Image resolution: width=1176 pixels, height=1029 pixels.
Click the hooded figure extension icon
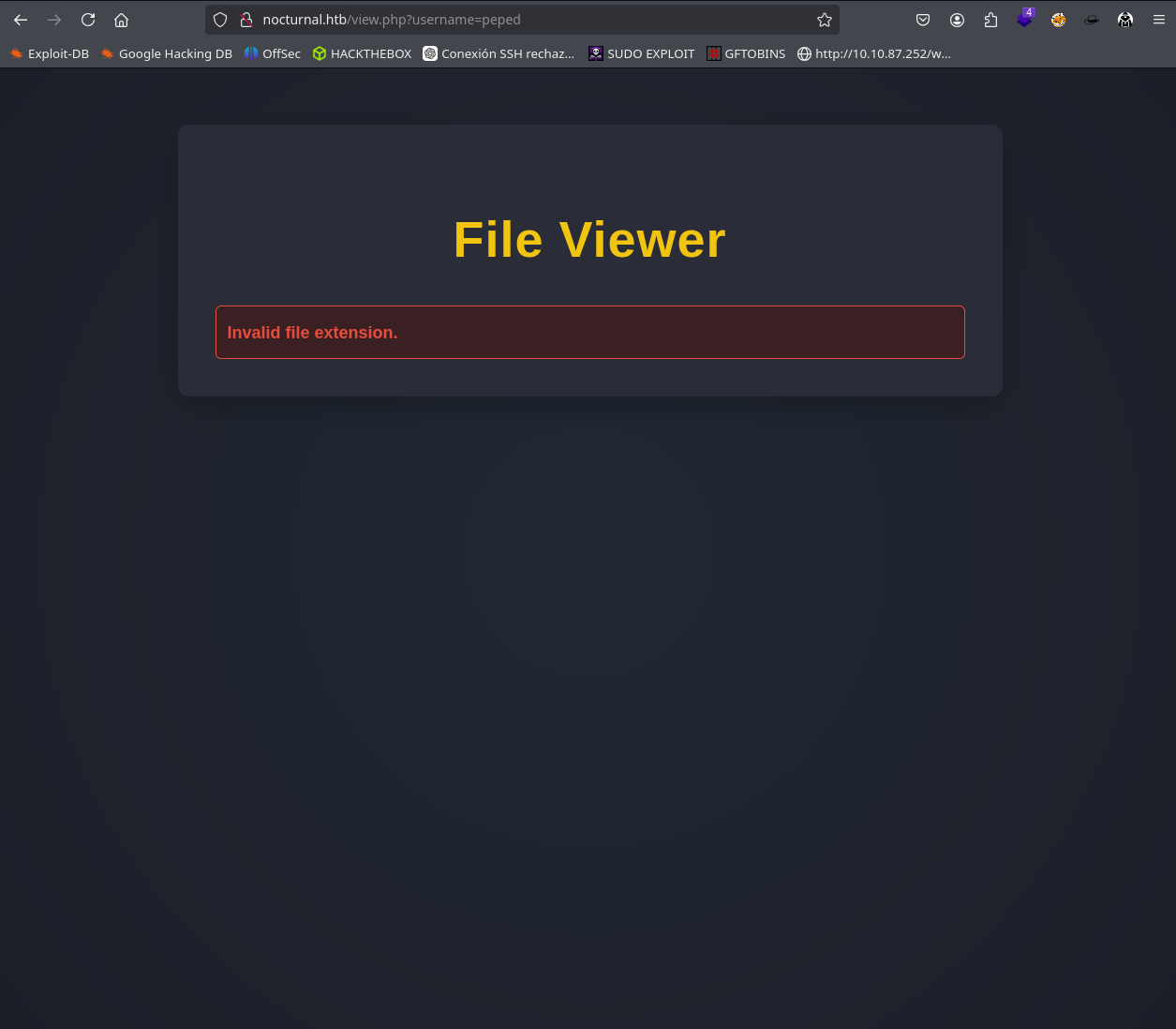coord(1125,20)
